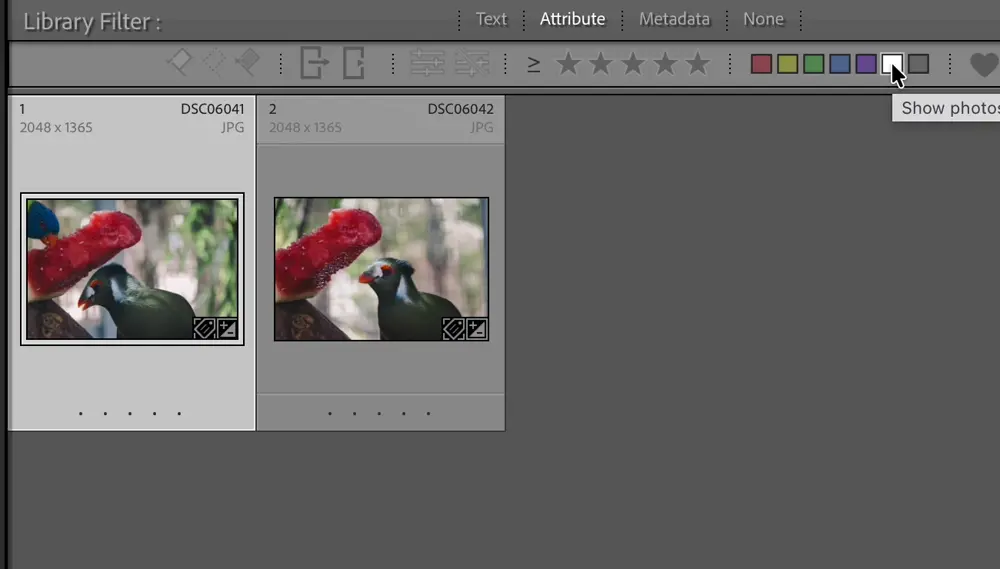Set rating filter to five stars

pyautogui.click(x=698, y=63)
